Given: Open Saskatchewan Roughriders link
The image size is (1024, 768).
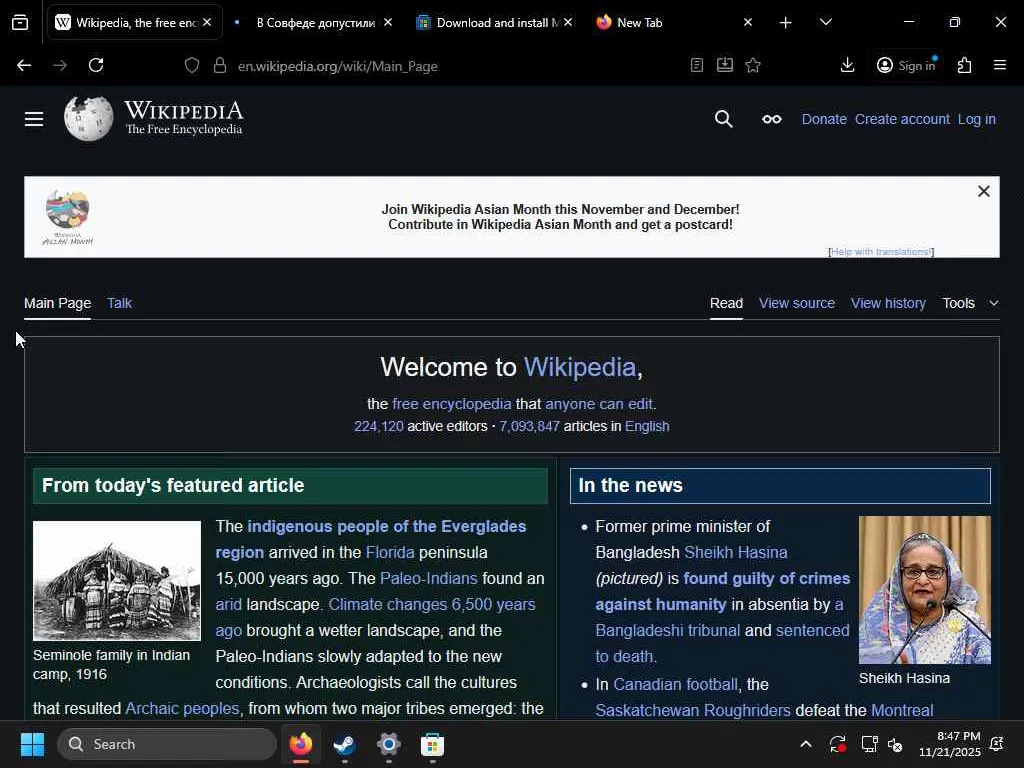Looking at the screenshot, I should pyautogui.click(x=693, y=711).
